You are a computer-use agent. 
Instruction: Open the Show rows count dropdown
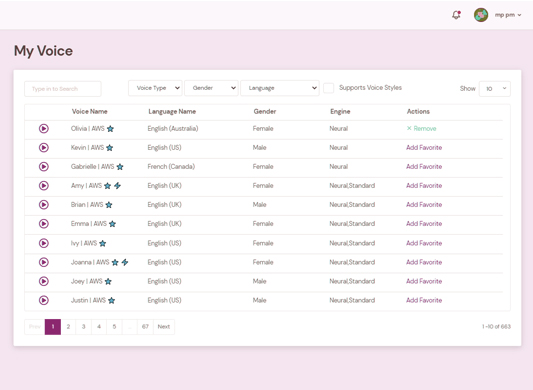[x=495, y=89]
